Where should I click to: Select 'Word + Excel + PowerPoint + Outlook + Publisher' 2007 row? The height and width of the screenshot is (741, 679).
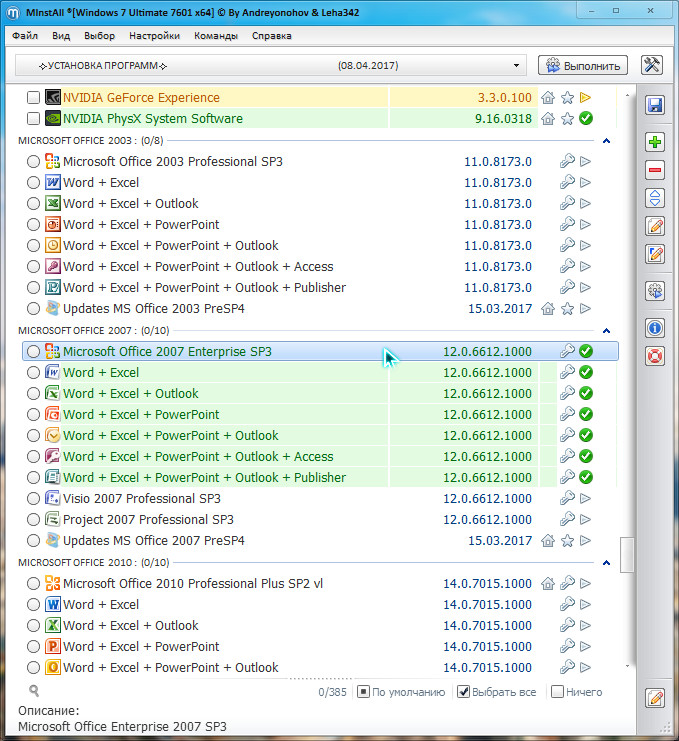pyautogui.click(x=320, y=477)
